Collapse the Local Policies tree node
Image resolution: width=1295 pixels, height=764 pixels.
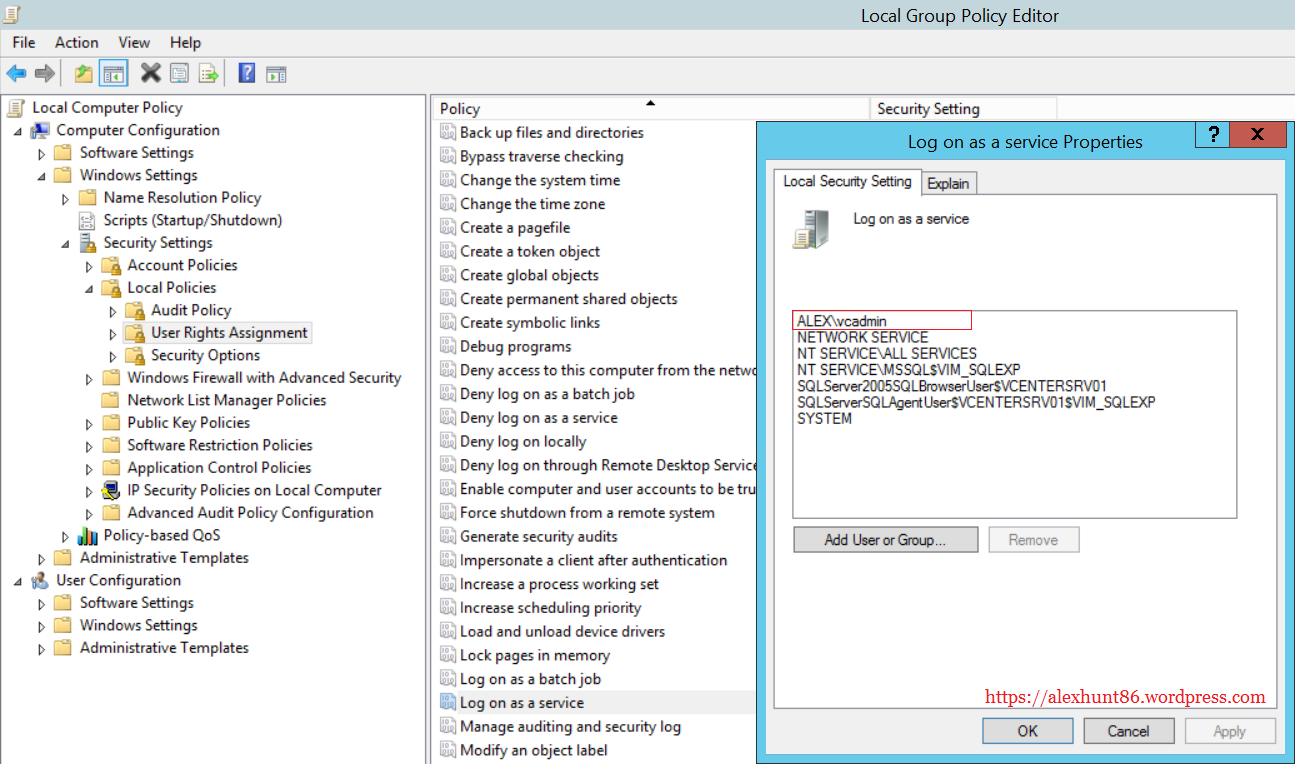89,288
